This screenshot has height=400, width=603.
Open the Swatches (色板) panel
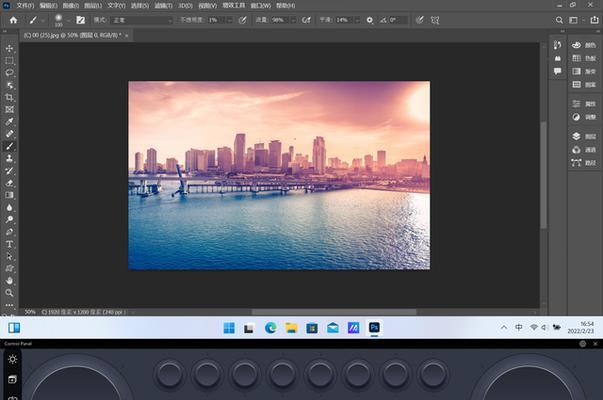(x=584, y=58)
